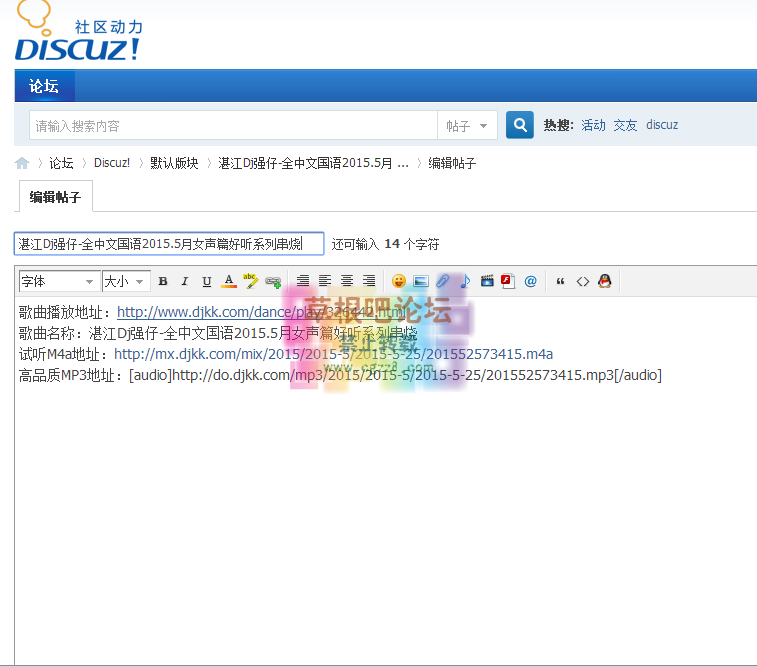
Task: Mention a user with @ icon
Action: point(531,281)
